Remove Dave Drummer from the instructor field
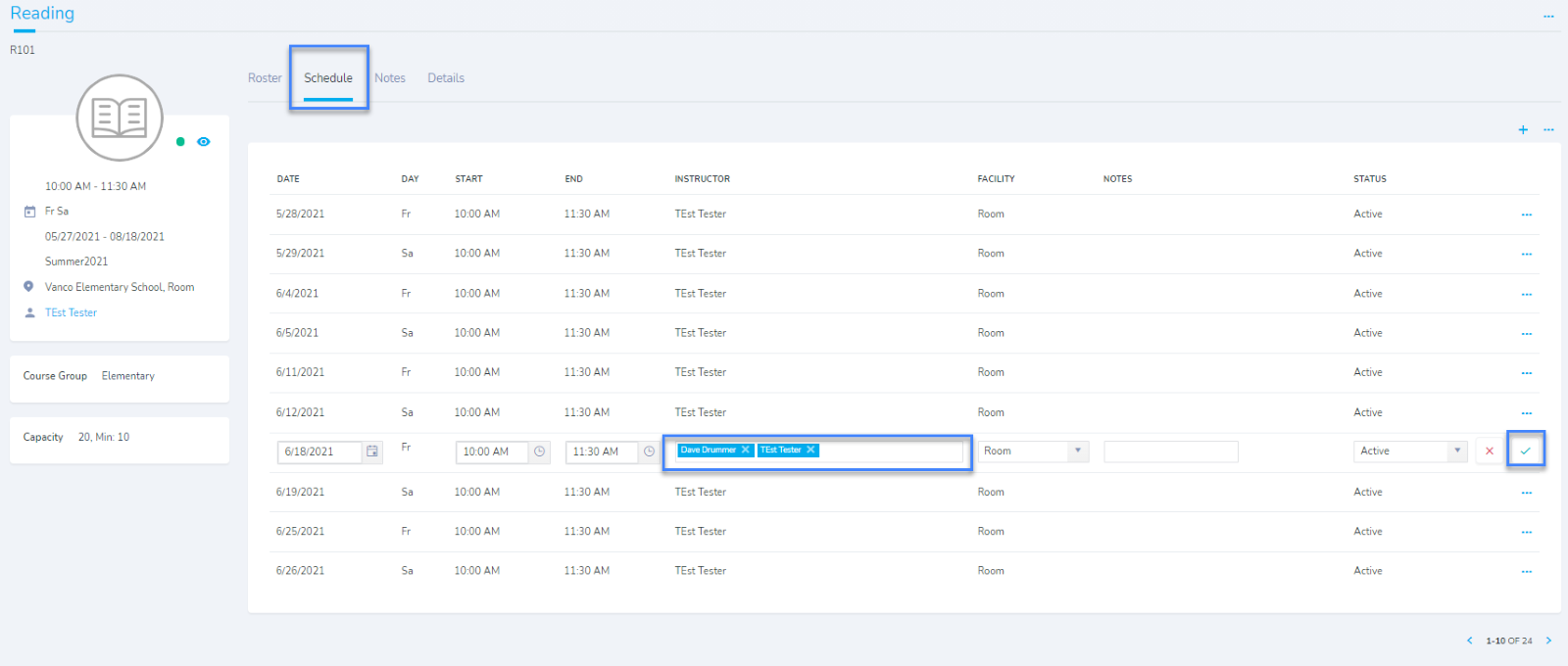This screenshot has height=666, width=1568. pos(745,451)
